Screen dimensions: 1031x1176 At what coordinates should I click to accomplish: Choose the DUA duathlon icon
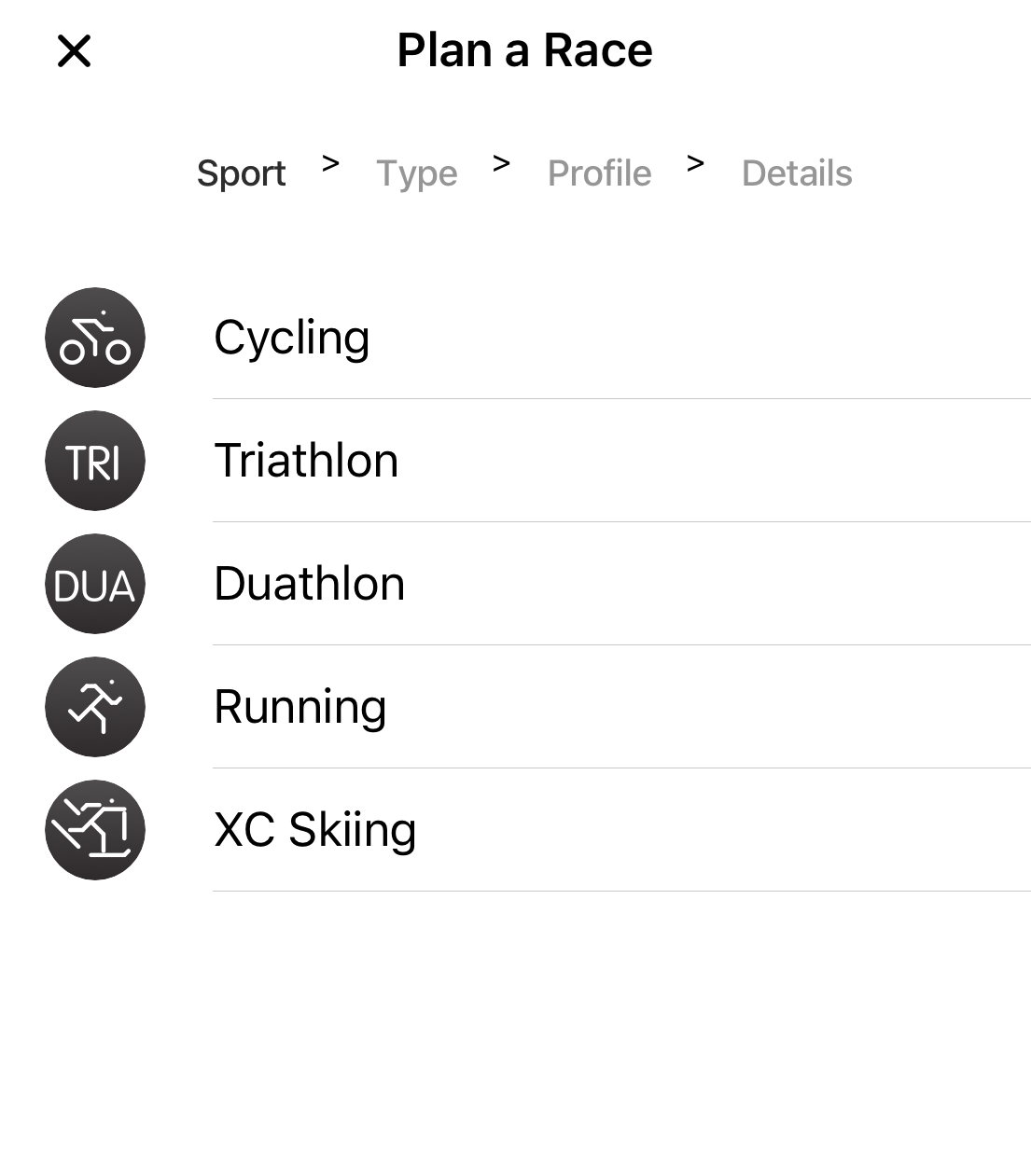[95, 584]
